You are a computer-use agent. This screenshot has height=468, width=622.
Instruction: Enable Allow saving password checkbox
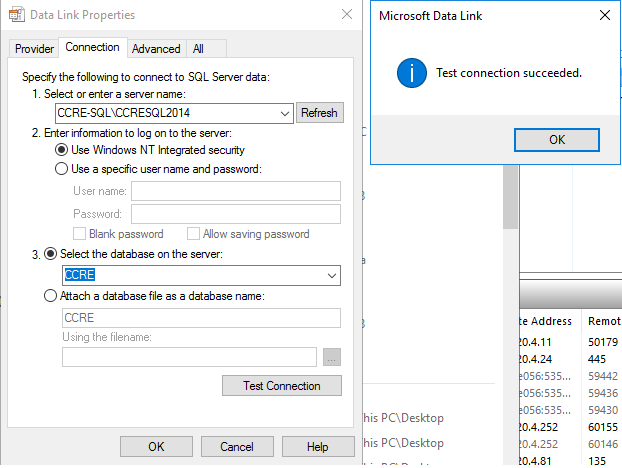click(193, 234)
